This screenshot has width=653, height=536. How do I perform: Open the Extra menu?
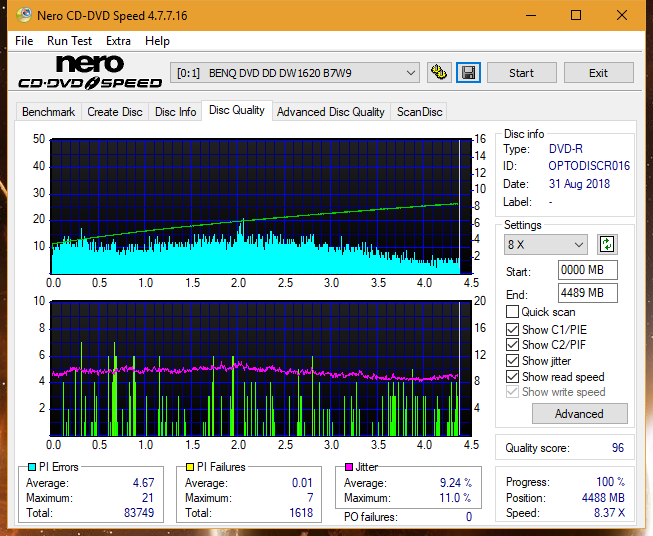pos(118,41)
